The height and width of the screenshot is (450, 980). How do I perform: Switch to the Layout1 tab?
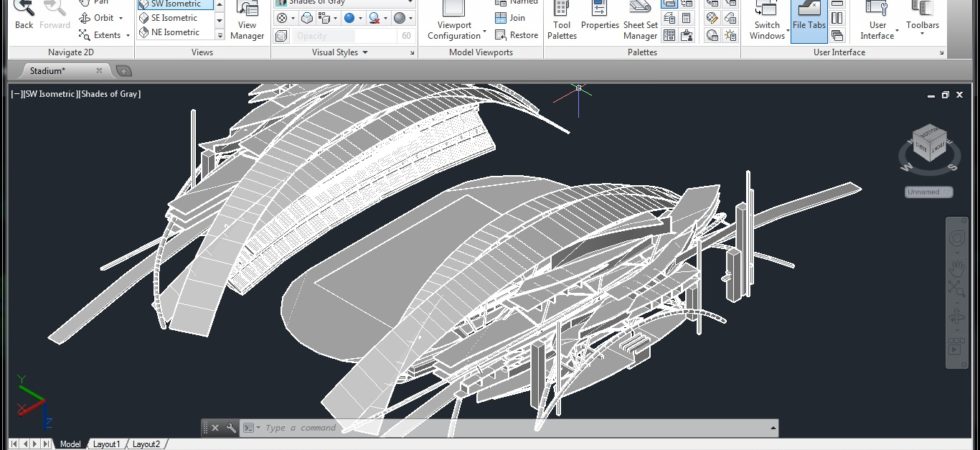106,444
